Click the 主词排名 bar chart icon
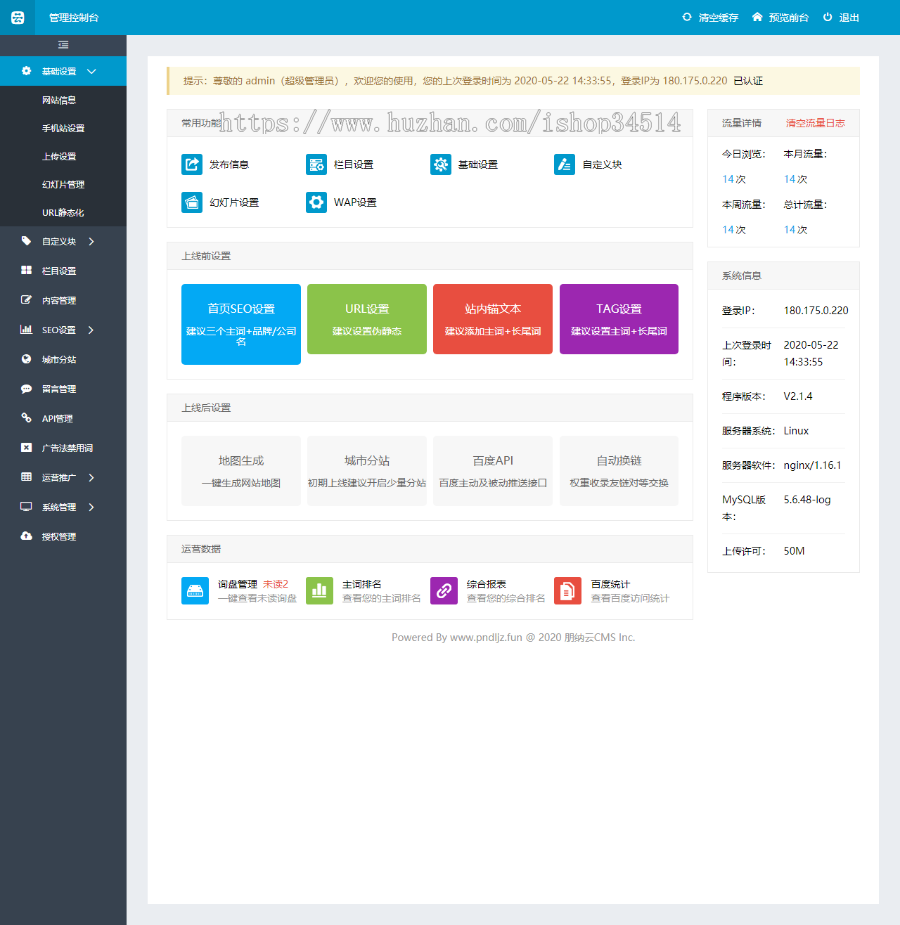Screen dimensions: 900x925 pos(319,591)
